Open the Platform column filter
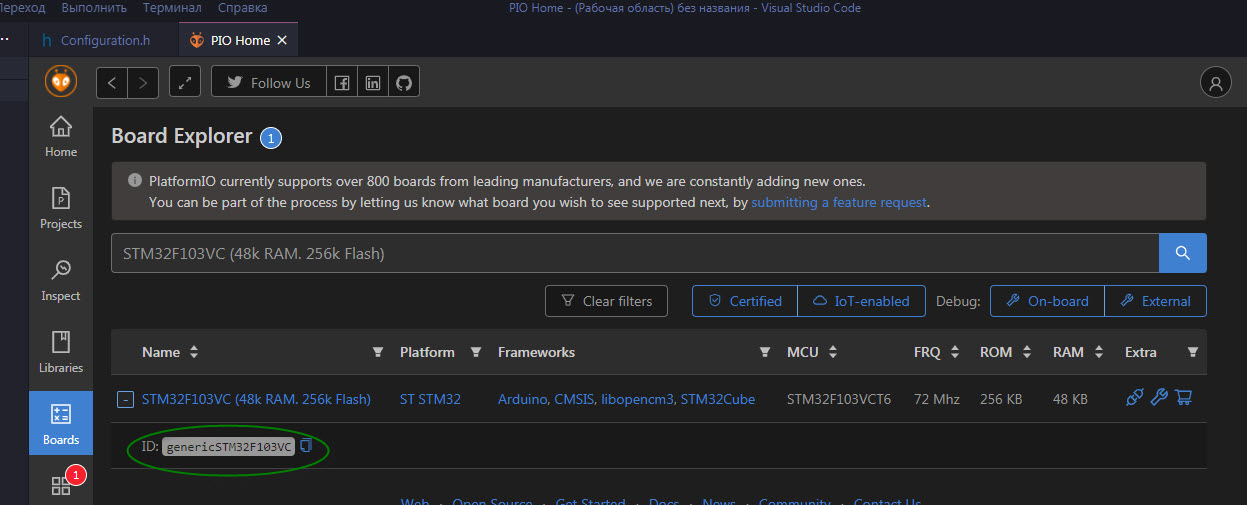This screenshot has width=1247, height=505. click(476, 352)
